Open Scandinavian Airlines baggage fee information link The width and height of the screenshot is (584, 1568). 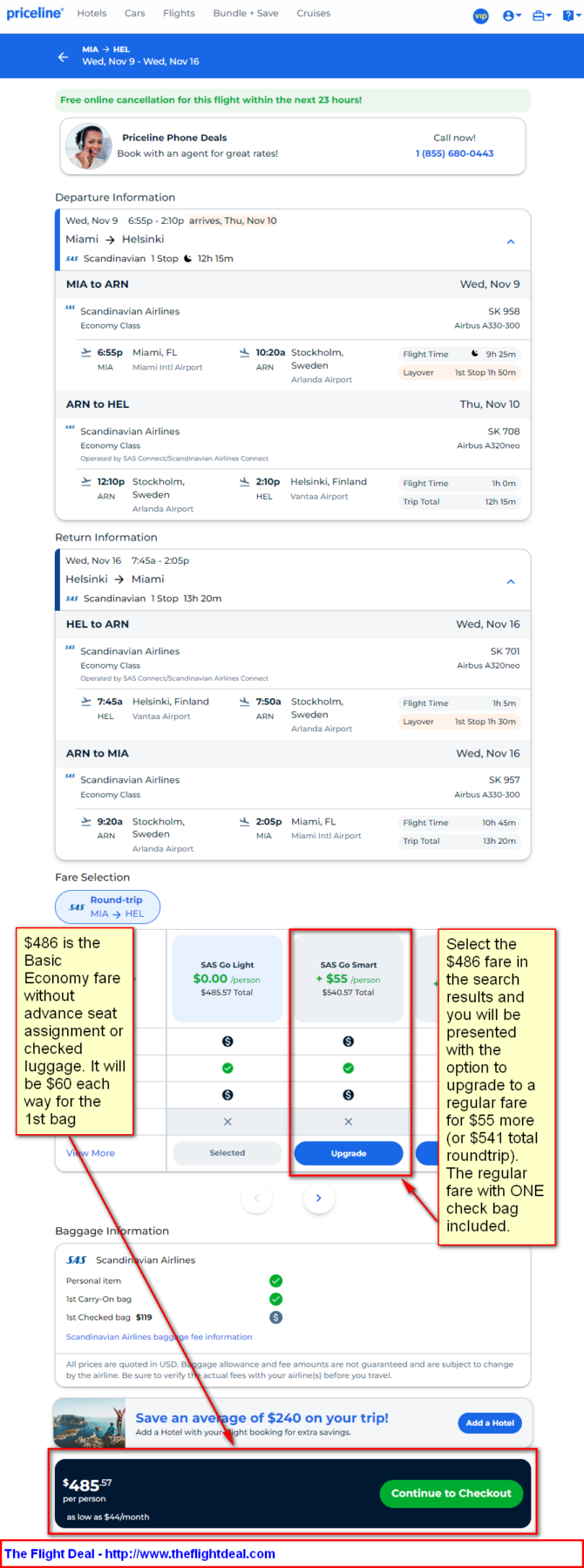(x=160, y=1336)
